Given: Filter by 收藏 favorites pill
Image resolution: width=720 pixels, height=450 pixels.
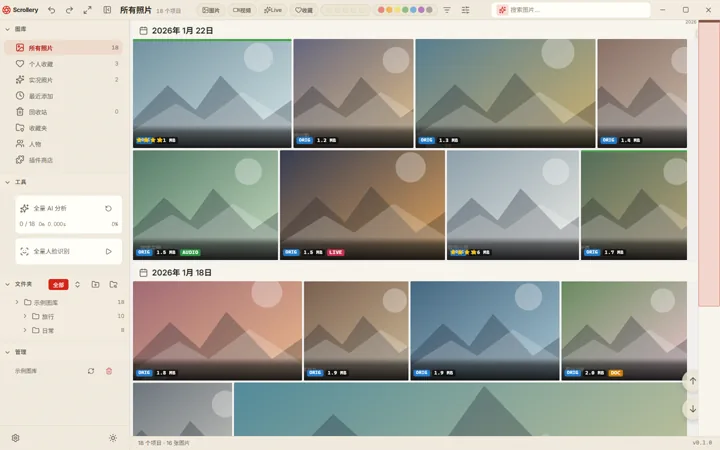Looking at the screenshot, I should click(x=304, y=10).
